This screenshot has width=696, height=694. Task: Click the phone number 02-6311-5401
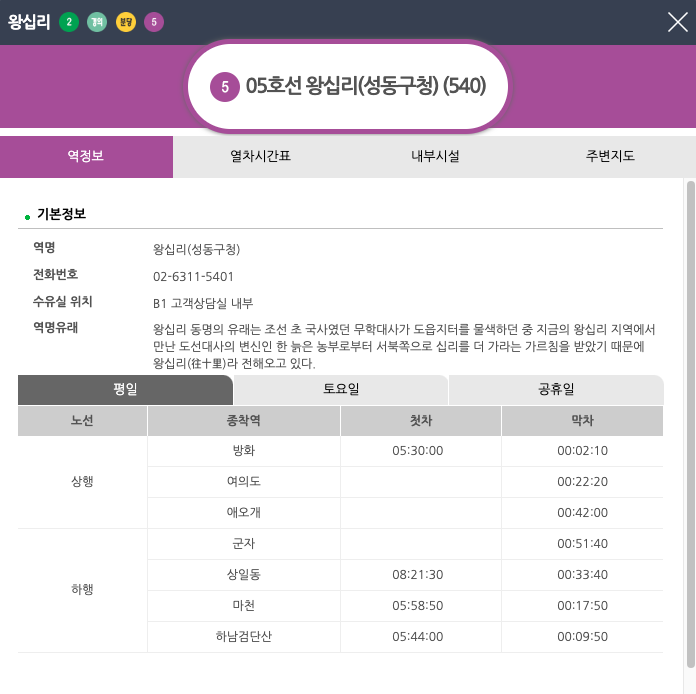point(193,277)
